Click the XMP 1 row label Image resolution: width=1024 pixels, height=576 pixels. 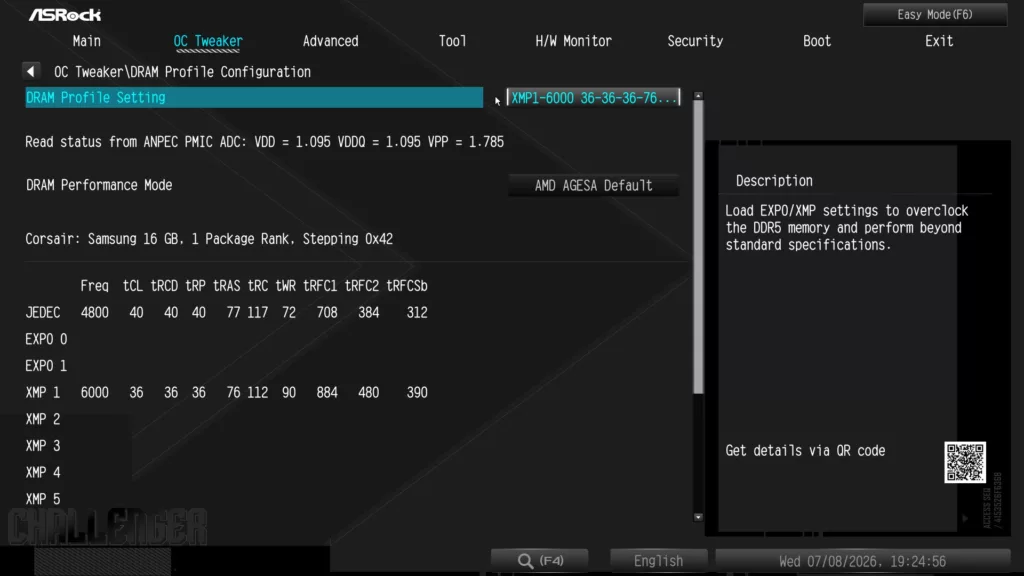pos(43,392)
